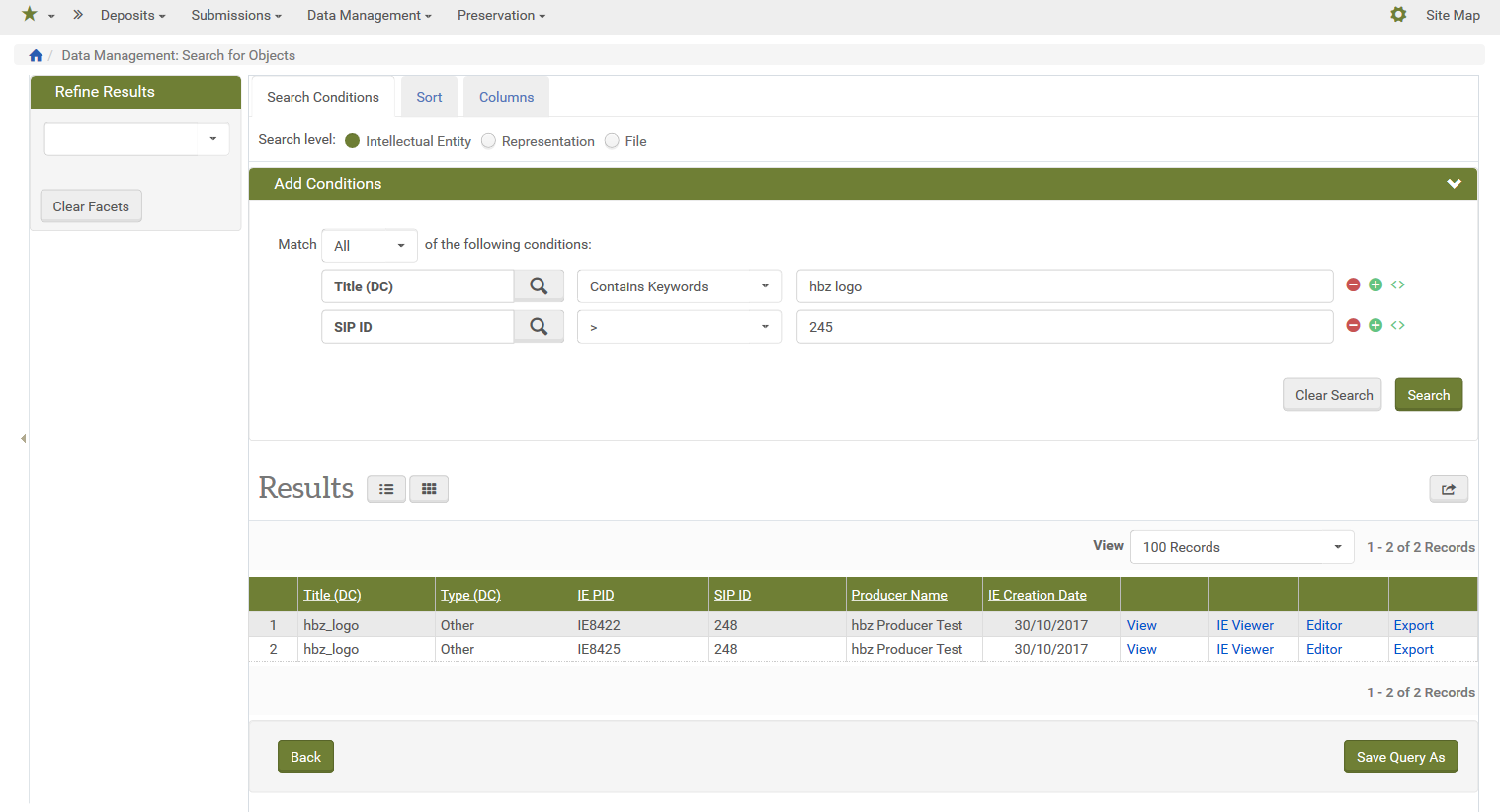Viewport: 1500px width, 812px height.
Task: Click the export results share icon
Action: click(1448, 489)
